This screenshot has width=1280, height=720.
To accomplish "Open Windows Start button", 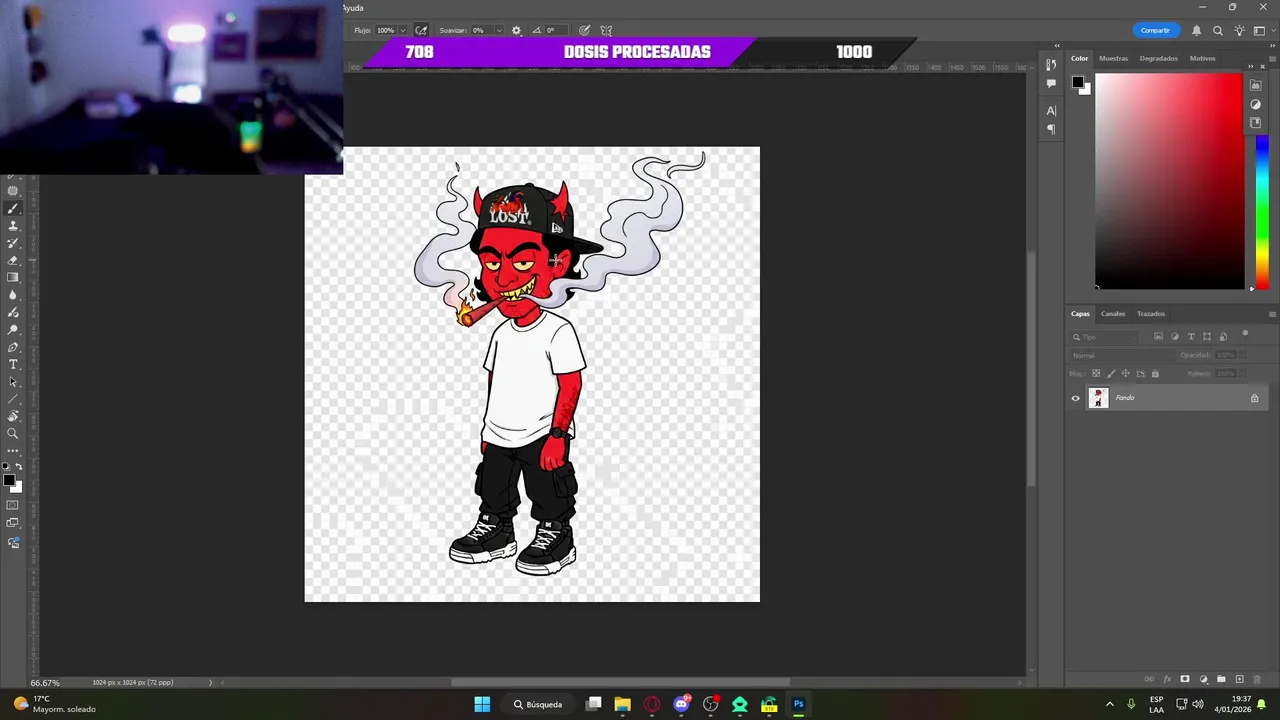I will click(482, 704).
